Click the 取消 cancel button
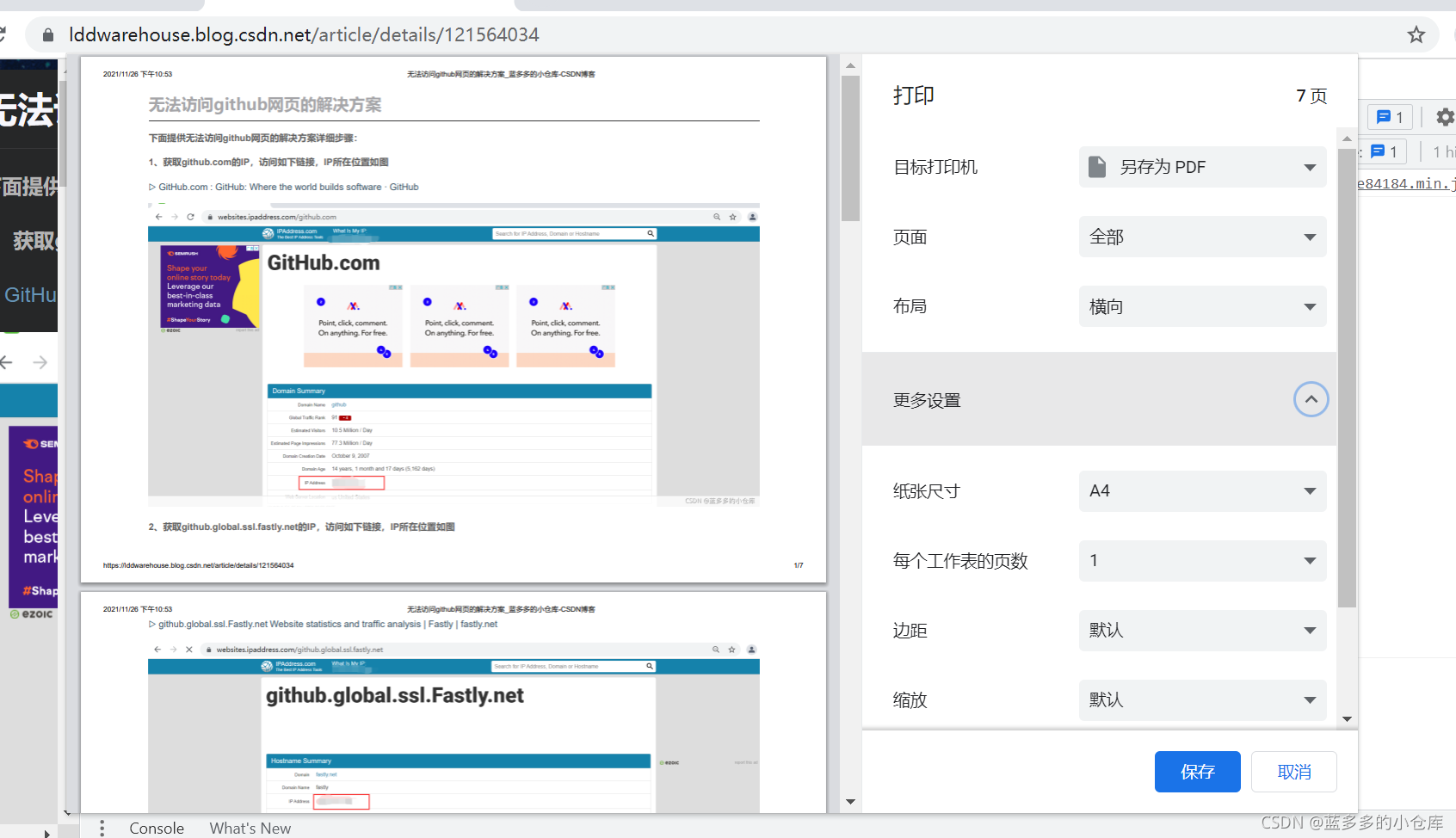The image size is (1456, 838). (x=1294, y=772)
